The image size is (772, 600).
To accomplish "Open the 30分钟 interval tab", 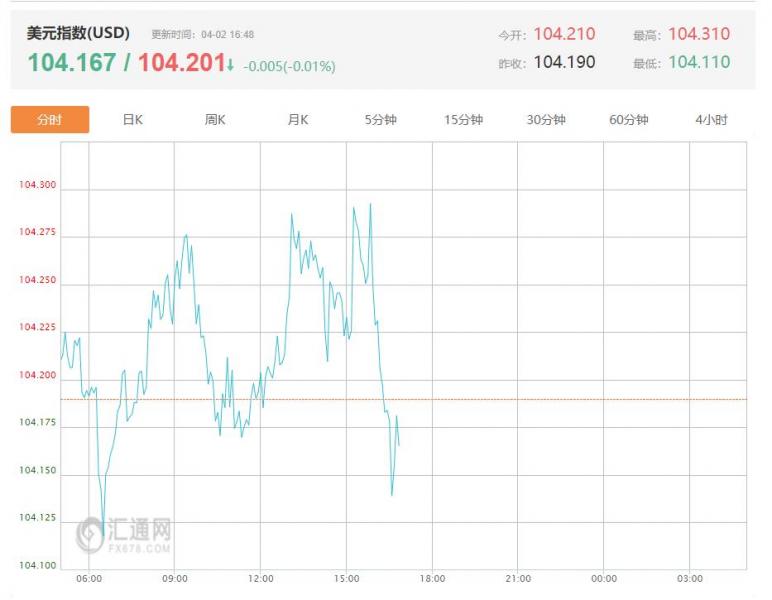I will point(546,120).
